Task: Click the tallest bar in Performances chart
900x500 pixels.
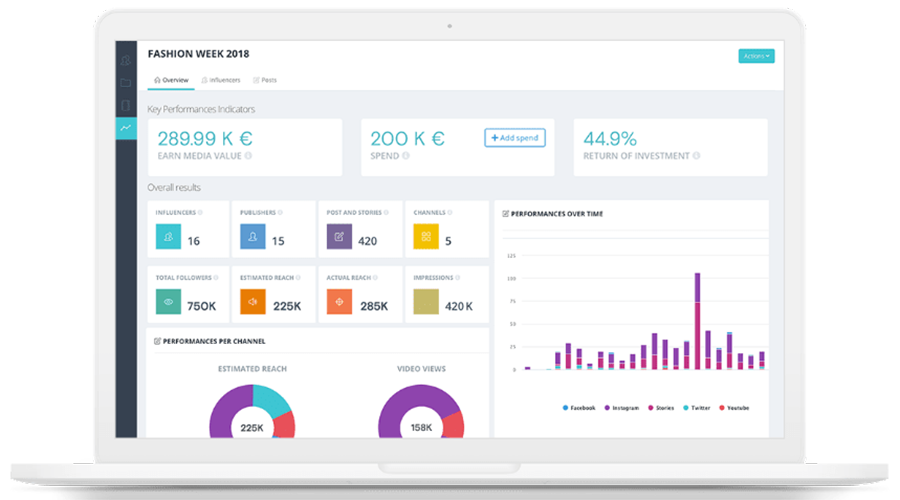Action: click(x=697, y=320)
